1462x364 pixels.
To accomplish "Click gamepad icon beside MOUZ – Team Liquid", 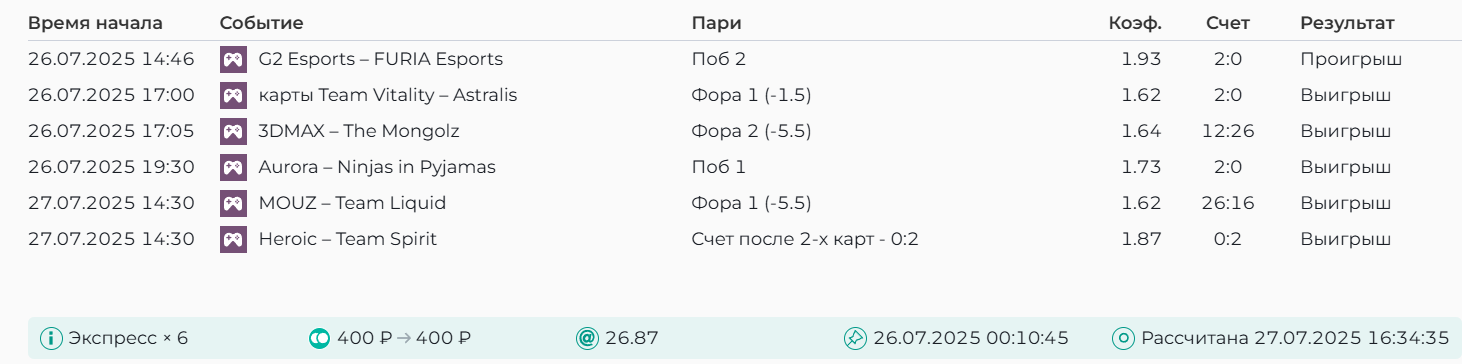I will point(233,203).
